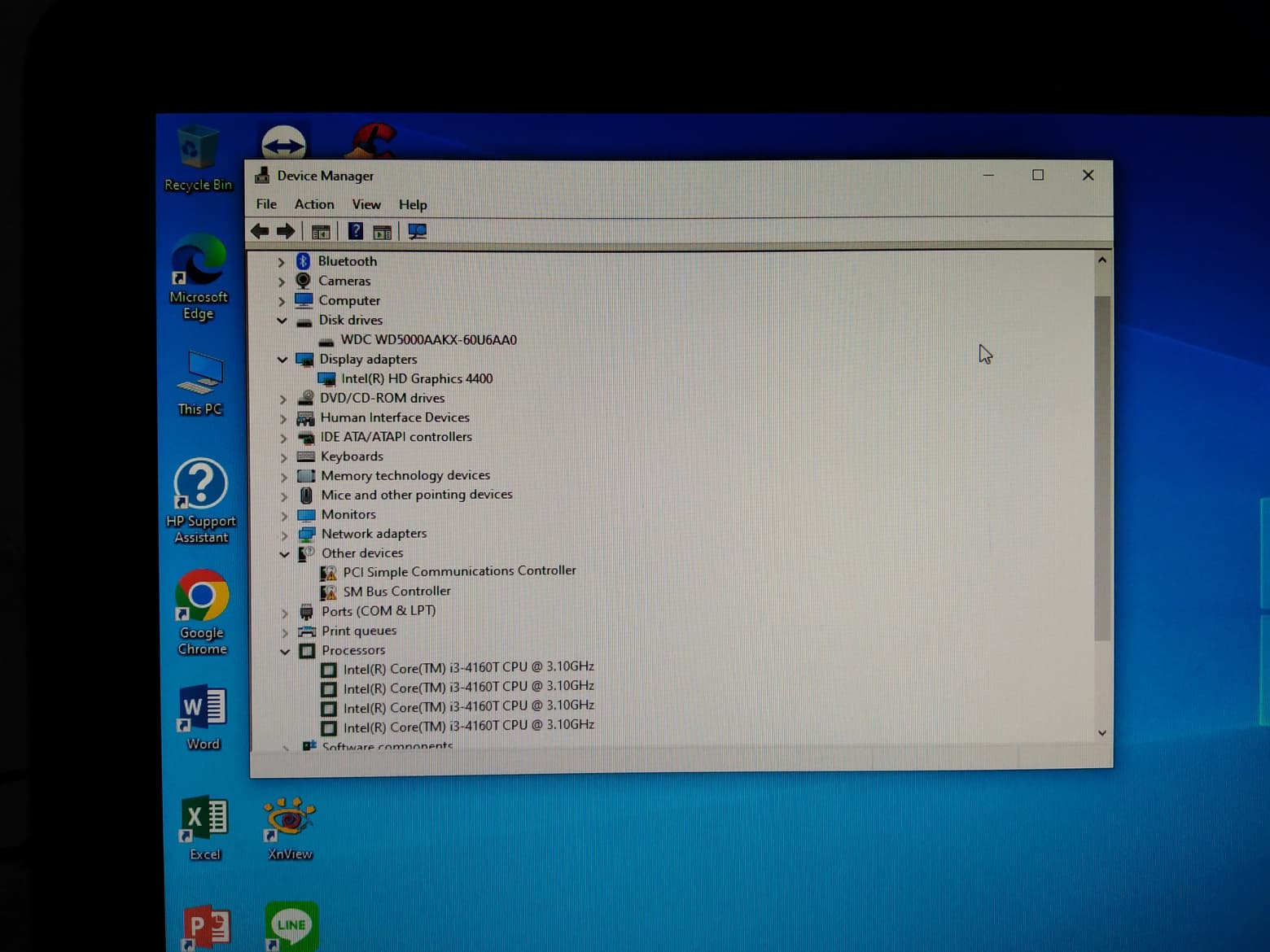
Task: Click the Computer category icon
Action: coord(304,300)
